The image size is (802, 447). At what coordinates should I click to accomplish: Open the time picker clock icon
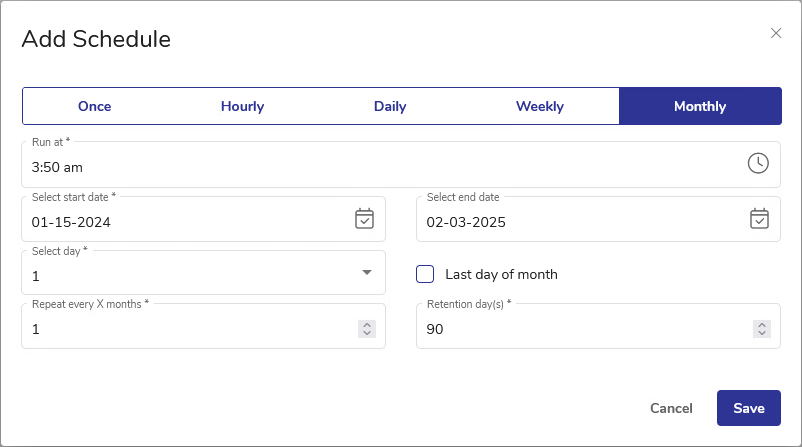tap(758, 163)
